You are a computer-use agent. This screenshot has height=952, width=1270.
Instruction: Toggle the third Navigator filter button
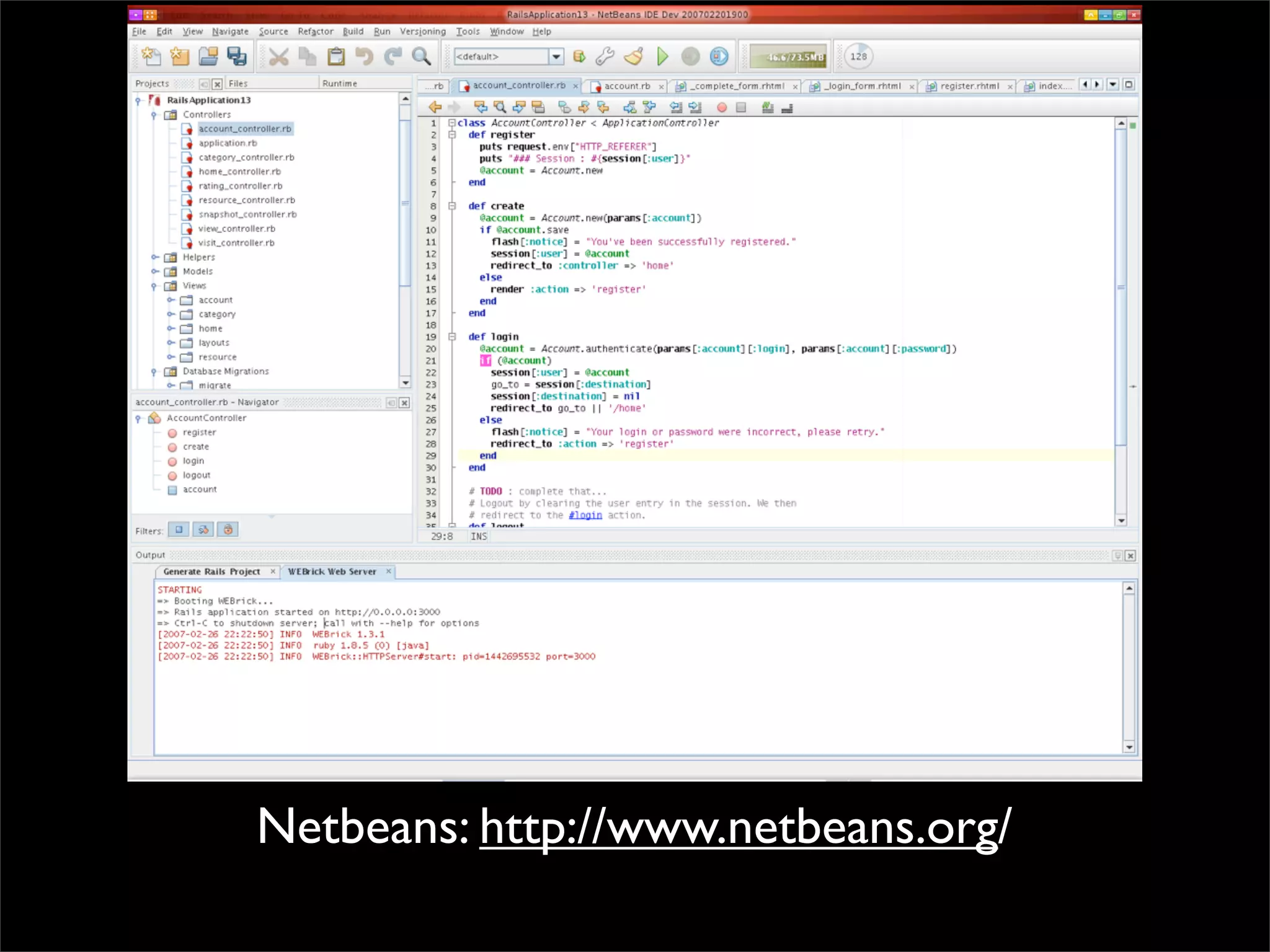point(228,530)
